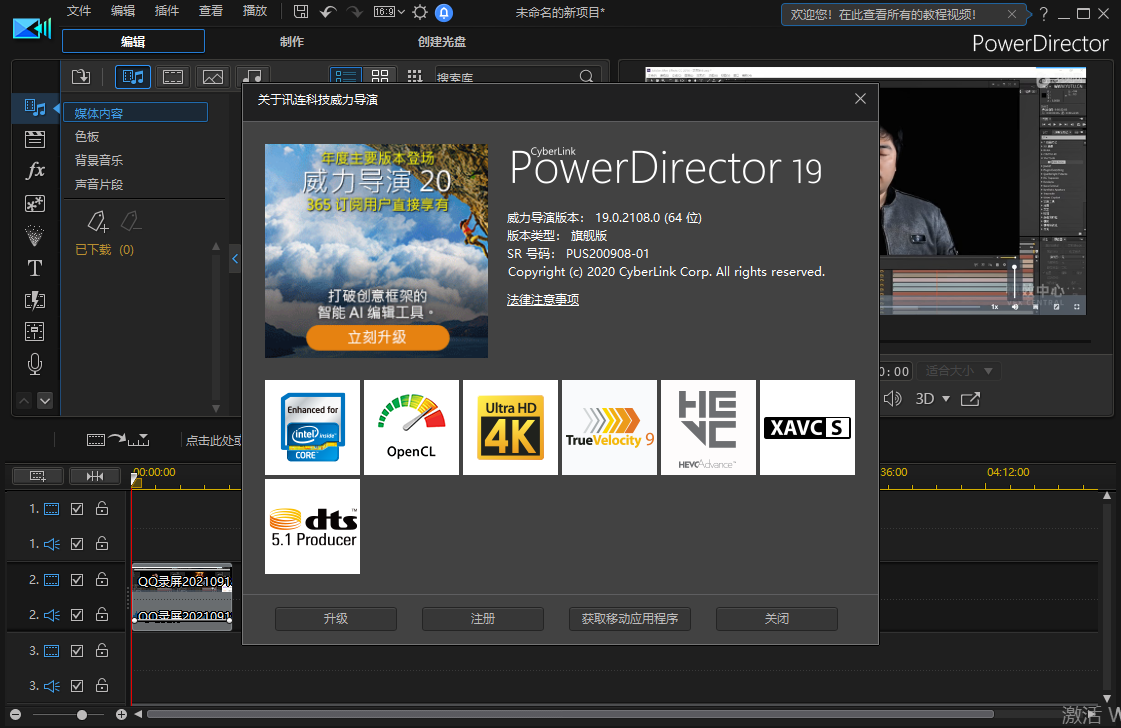
Task: Open the preview fit size dropdown
Action: 959,370
